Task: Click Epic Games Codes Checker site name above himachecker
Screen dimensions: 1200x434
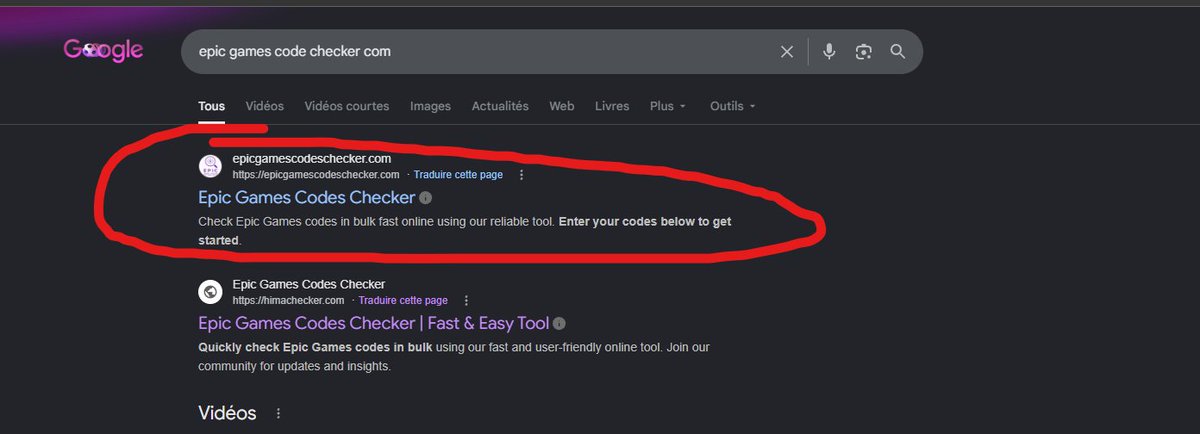Action: coord(308,284)
